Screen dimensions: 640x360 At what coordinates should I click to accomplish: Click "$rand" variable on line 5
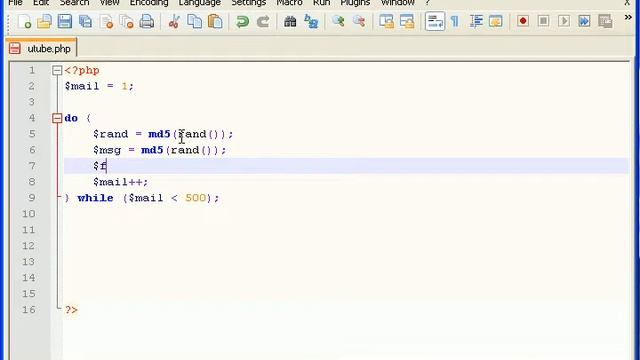(111, 134)
